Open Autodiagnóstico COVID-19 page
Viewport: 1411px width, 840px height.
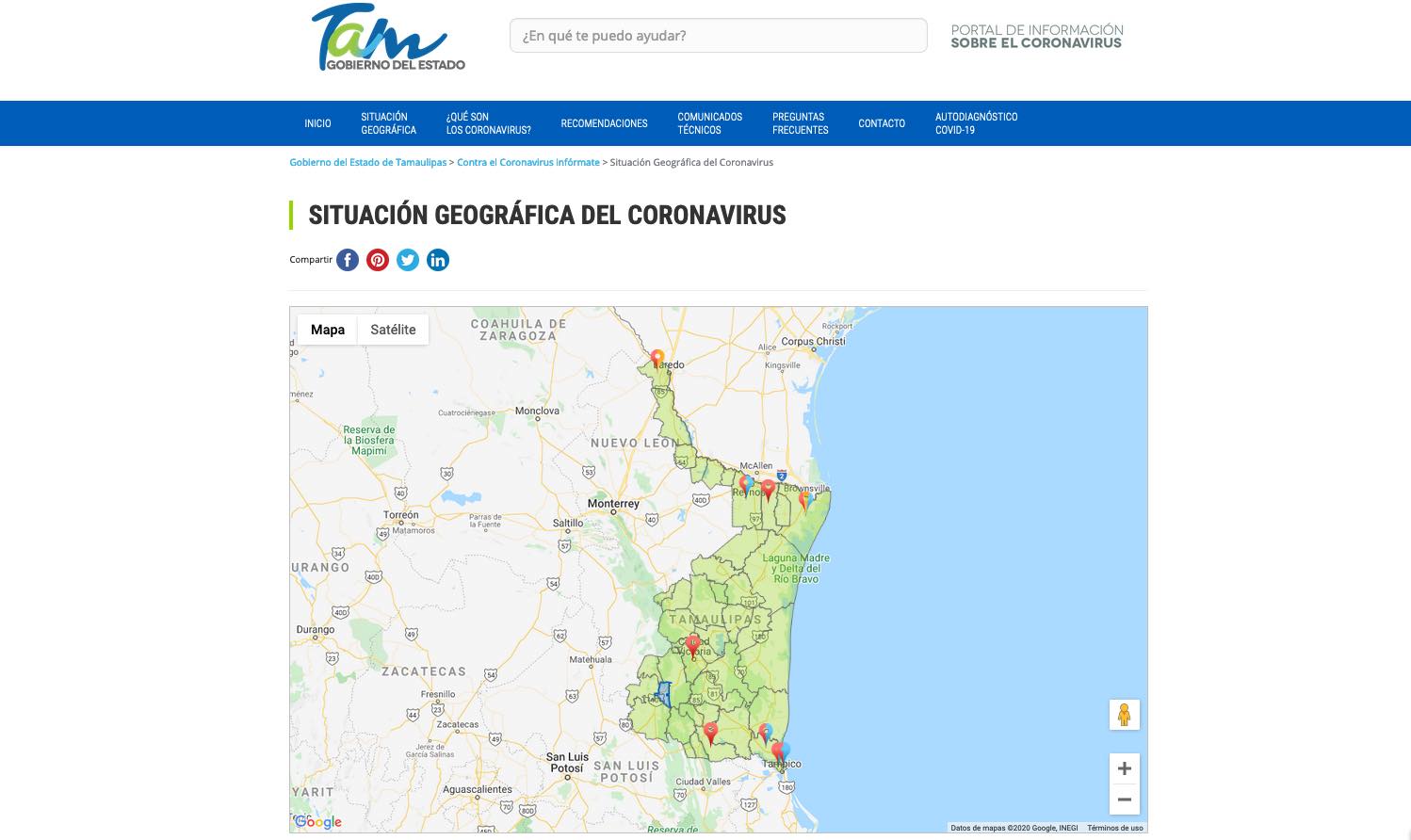(x=976, y=123)
